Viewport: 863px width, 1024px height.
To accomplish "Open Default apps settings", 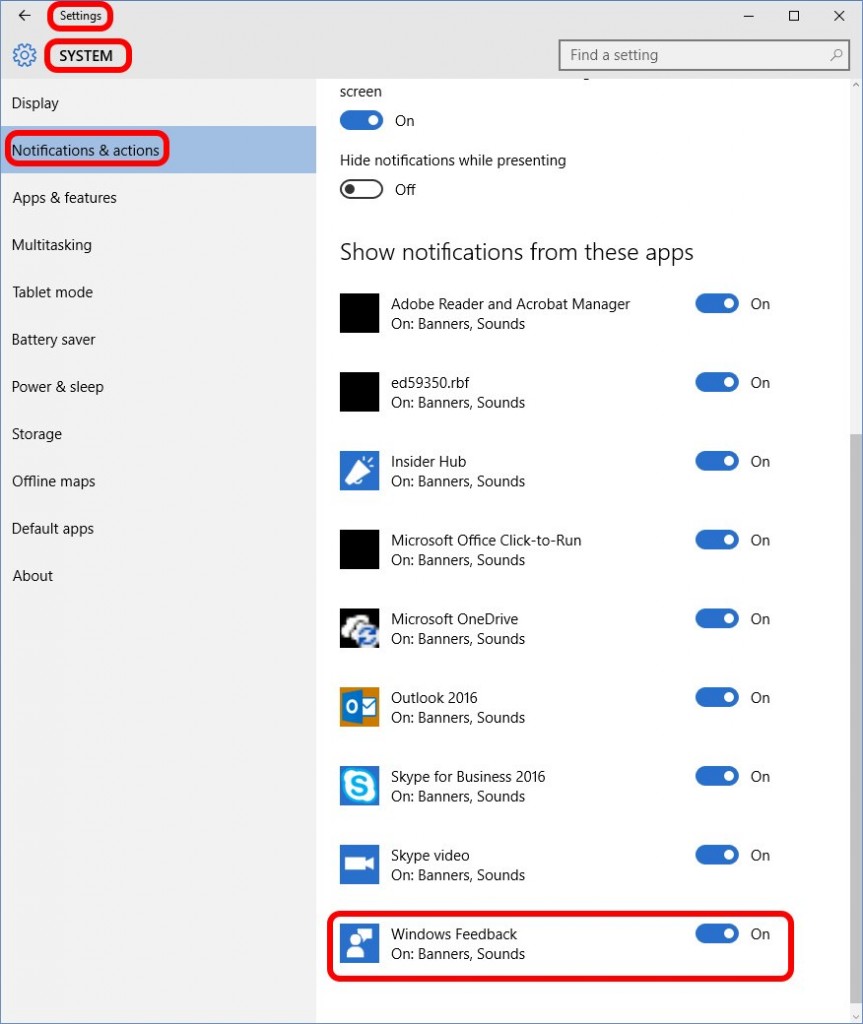I will [x=53, y=528].
